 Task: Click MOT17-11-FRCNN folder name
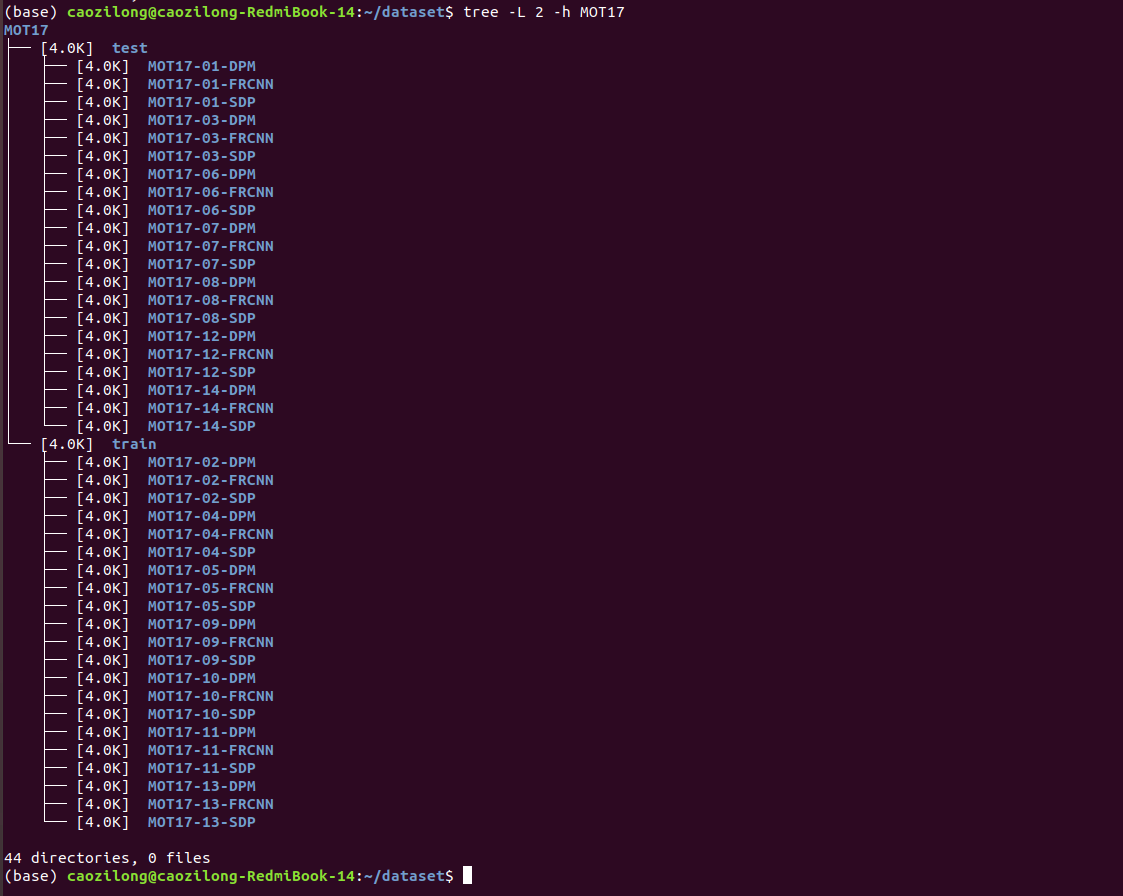point(211,750)
